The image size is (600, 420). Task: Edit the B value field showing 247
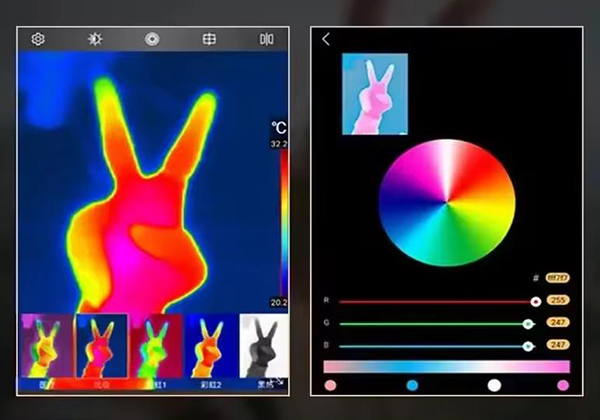(558, 345)
